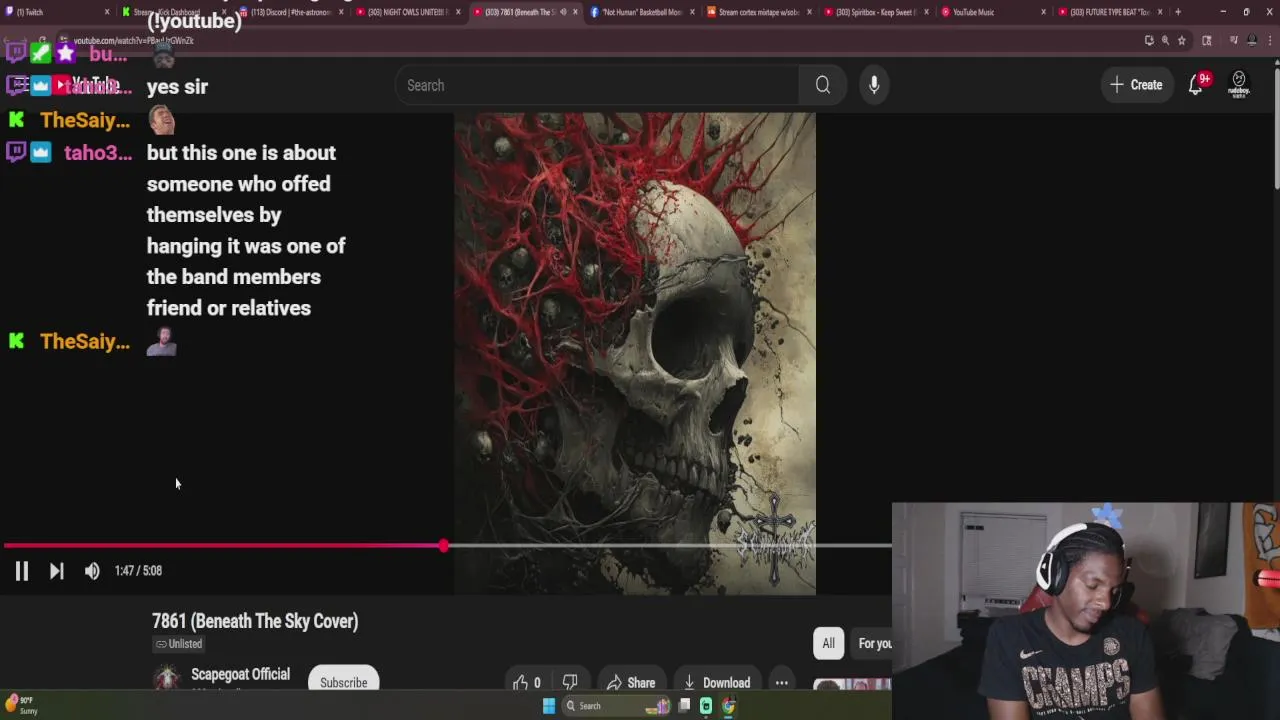Switch to the Spiritbox Keep Sweet tab
This screenshot has height=720, width=1280.
pyautogui.click(x=875, y=12)
